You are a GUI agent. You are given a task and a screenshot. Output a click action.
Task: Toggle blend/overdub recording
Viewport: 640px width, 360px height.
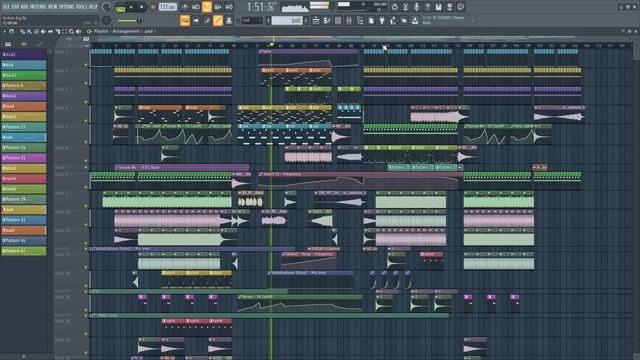tap(218, 7)
